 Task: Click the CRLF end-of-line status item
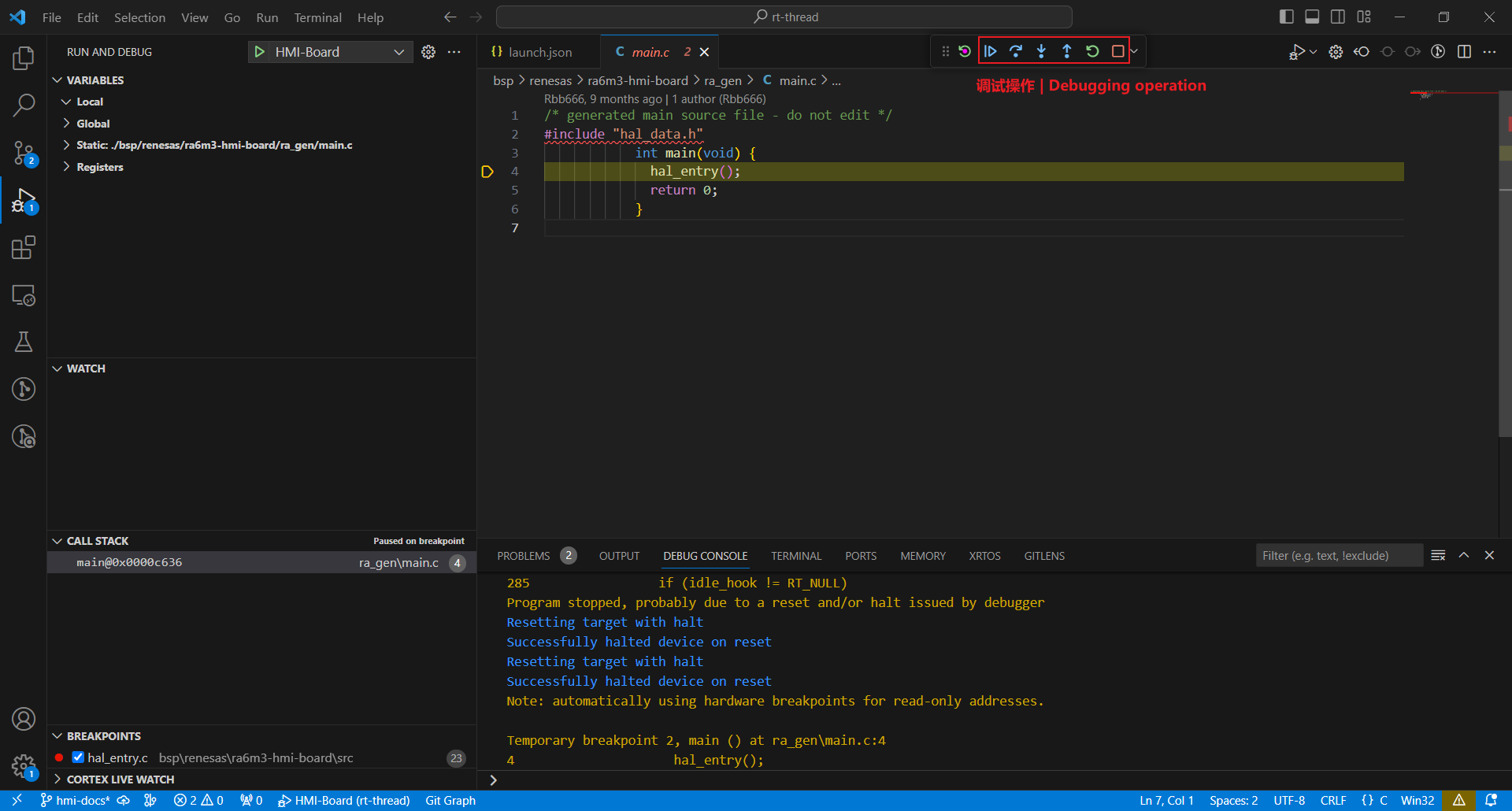pyautogui.click(x=1333, y=801)
